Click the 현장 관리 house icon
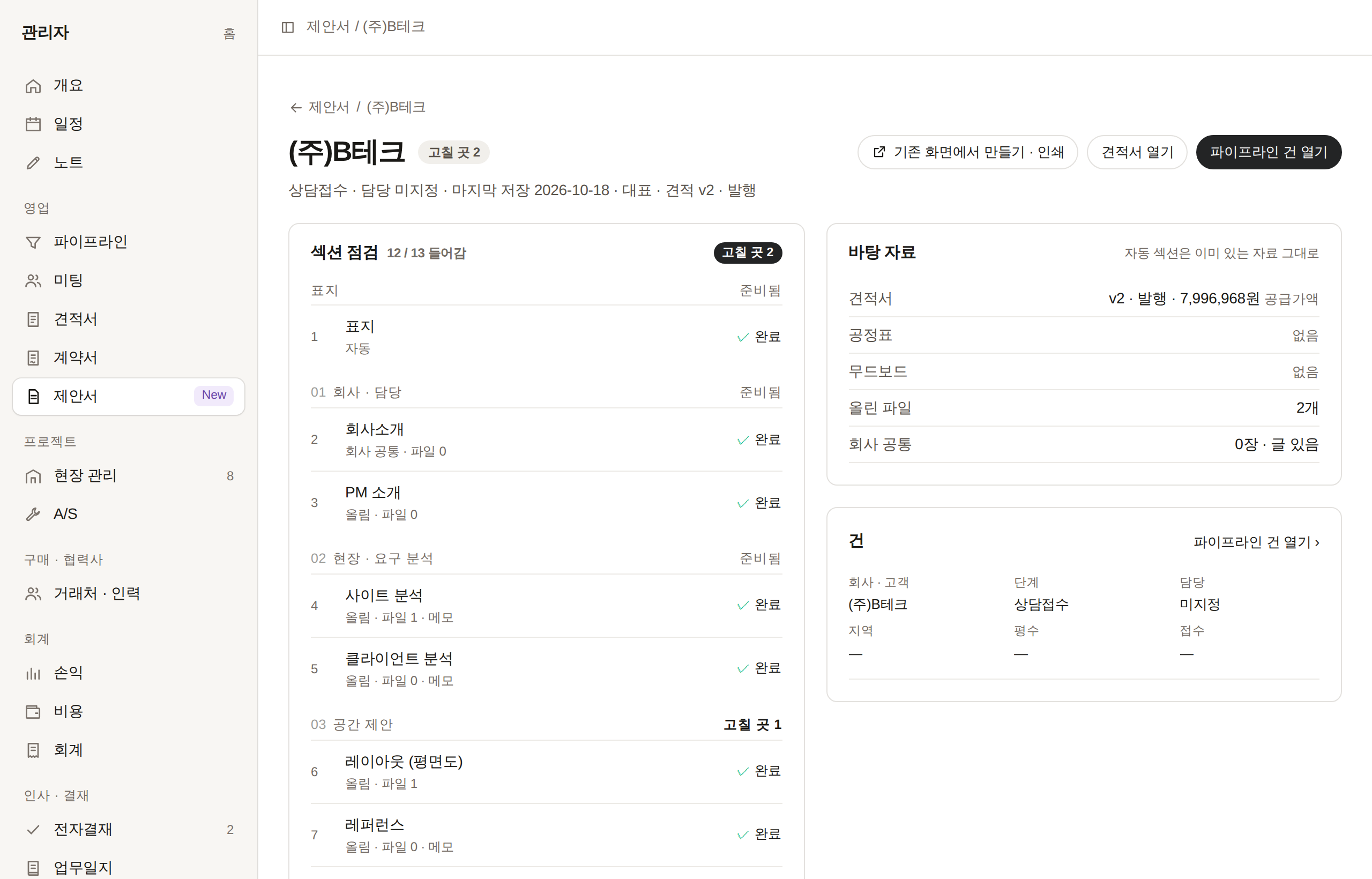This screenshot has height=879, width=1372. pyautogui.click(x=33, y=476)
